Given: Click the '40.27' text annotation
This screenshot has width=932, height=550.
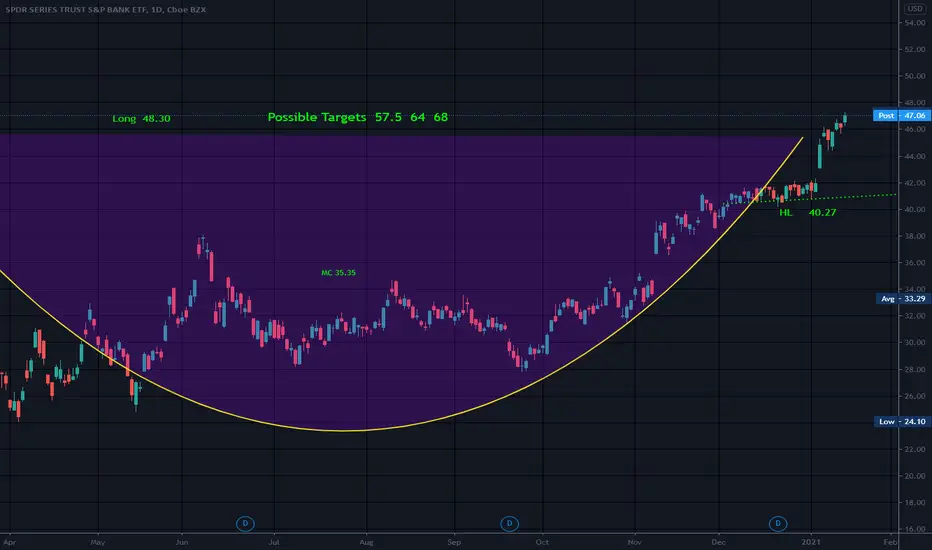Looking at the screenshot, I should click(822, 212).
